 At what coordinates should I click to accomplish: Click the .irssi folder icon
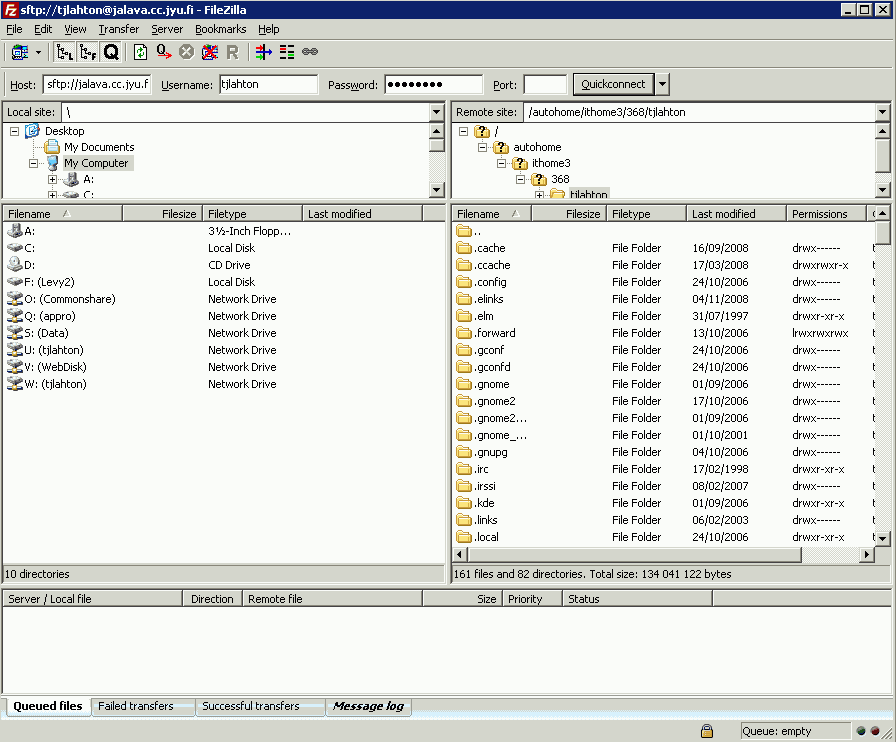click(x=464, y=486)
